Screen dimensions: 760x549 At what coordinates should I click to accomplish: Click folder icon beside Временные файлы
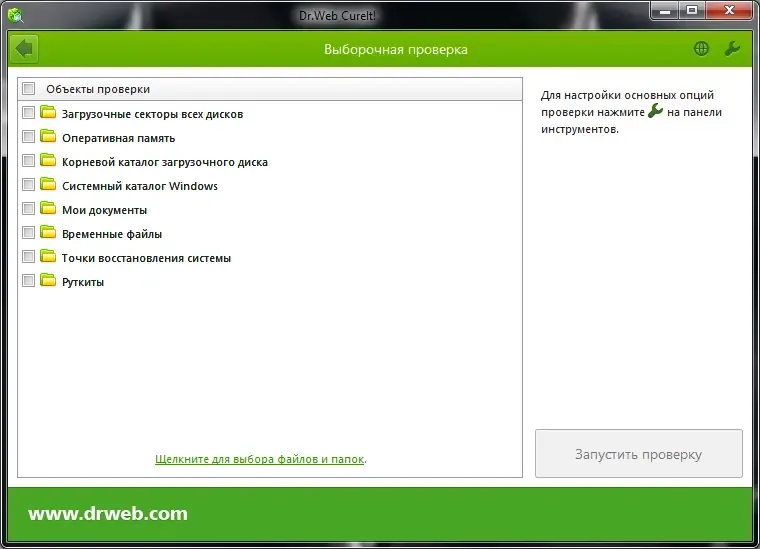[x=48, y=232]
